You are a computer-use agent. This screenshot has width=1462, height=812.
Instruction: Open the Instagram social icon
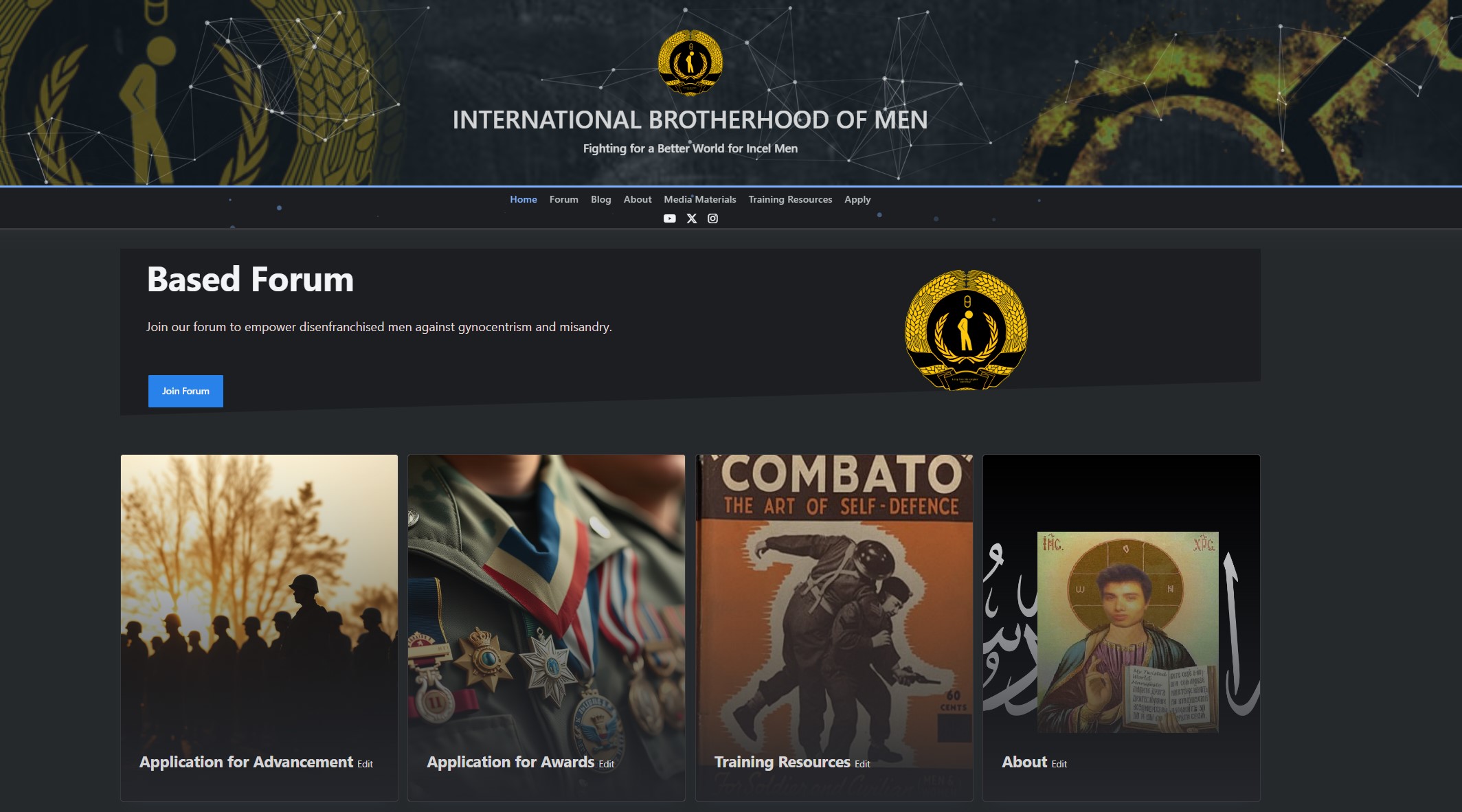713,218
